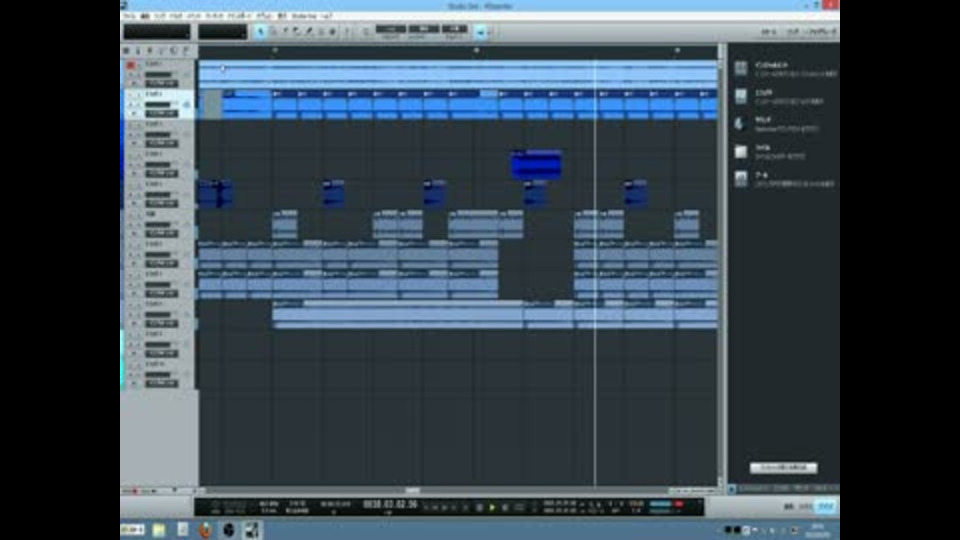Open the Edit view button
The image size is (960, 540).
(789, 506)
